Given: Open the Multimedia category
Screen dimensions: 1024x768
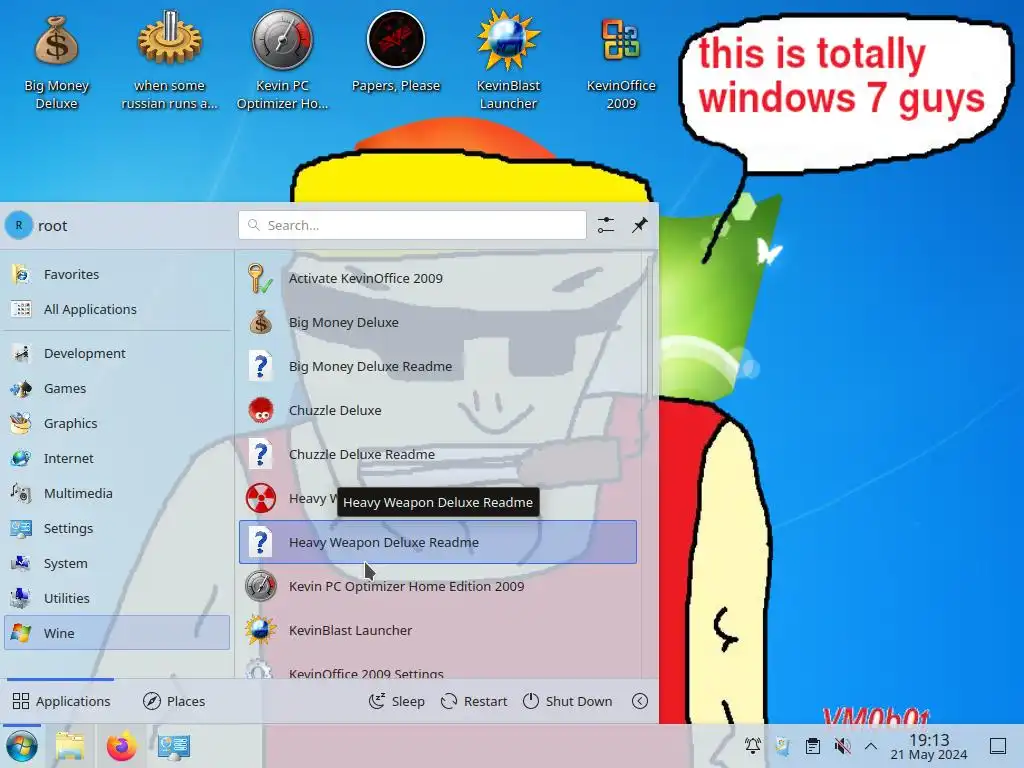Looking at the screenshot, I should click(117, 493).
